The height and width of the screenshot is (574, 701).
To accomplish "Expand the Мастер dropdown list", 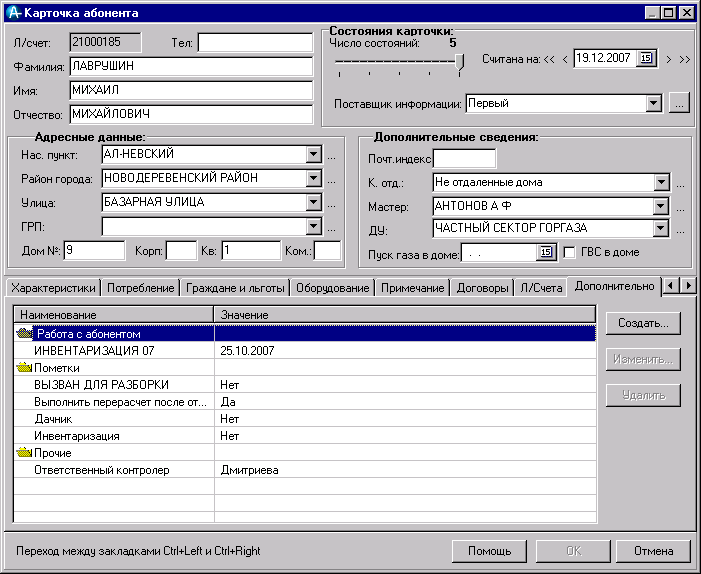I will pos(660,206).
